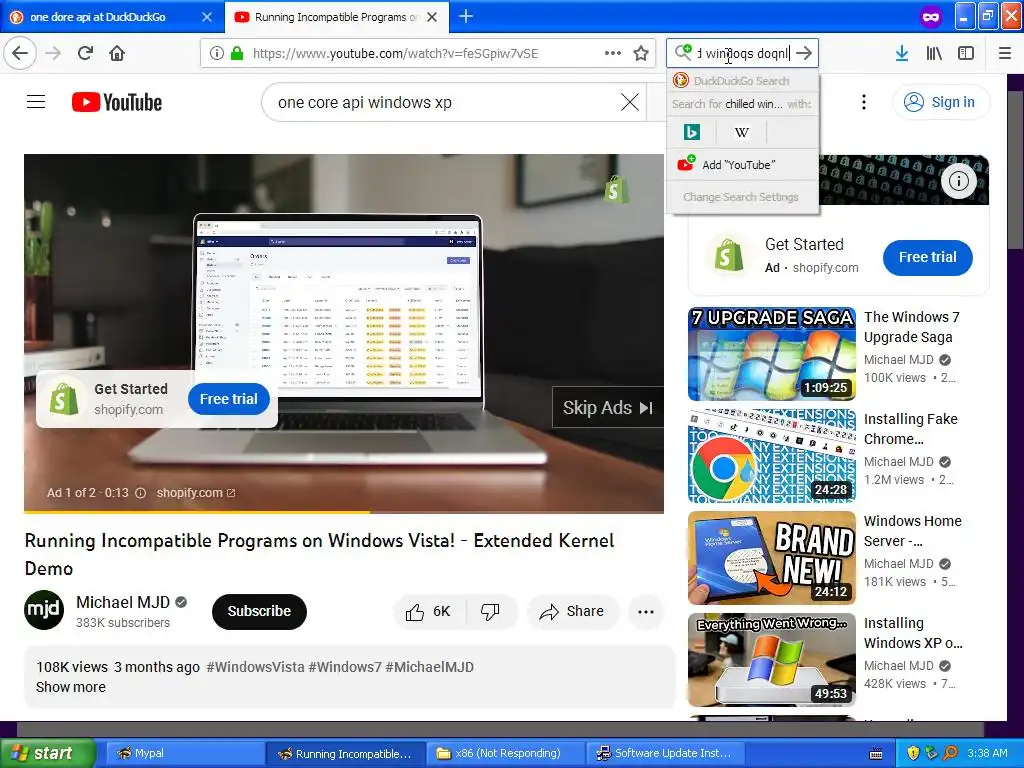Open the mjd channel avatar
1024x768 pixels.
44,610
